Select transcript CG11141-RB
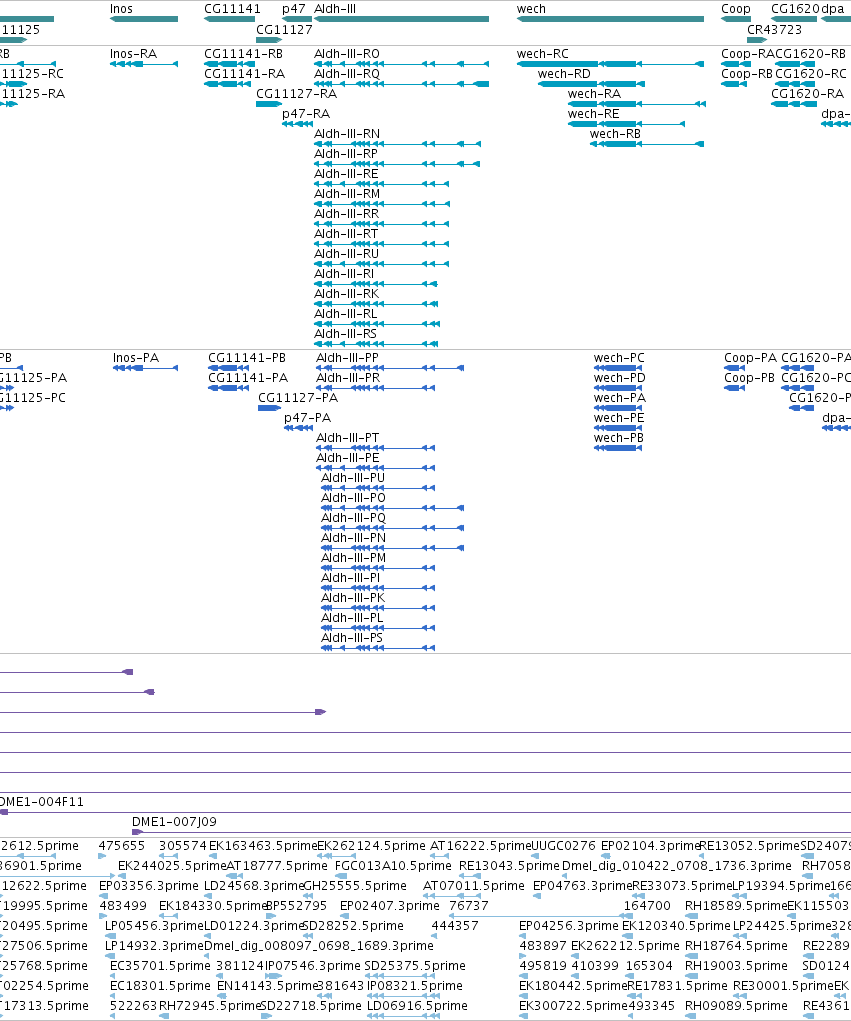 coord(244,54)
